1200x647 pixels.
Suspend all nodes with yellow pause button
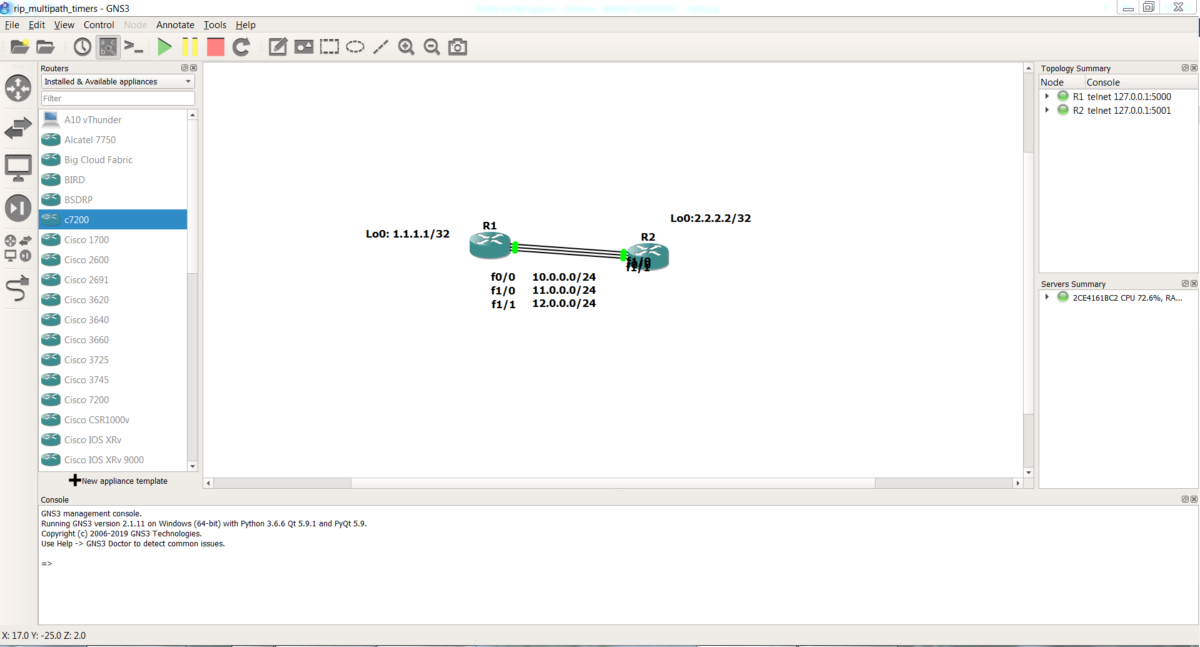pos(190,47)
